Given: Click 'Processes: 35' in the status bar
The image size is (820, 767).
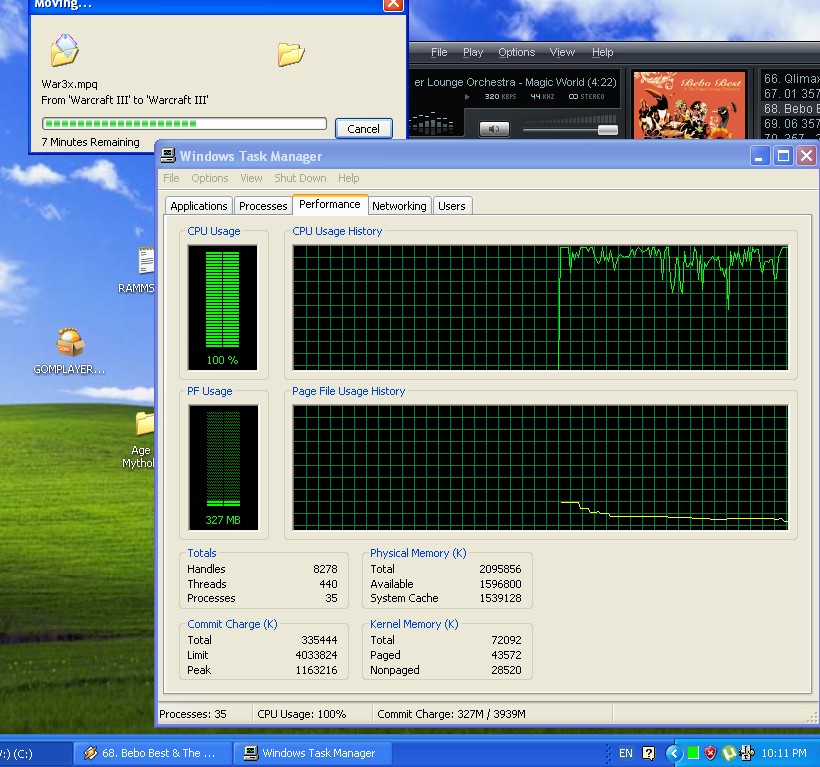Looking at the screenshot, I should click(x=193, y=714).
